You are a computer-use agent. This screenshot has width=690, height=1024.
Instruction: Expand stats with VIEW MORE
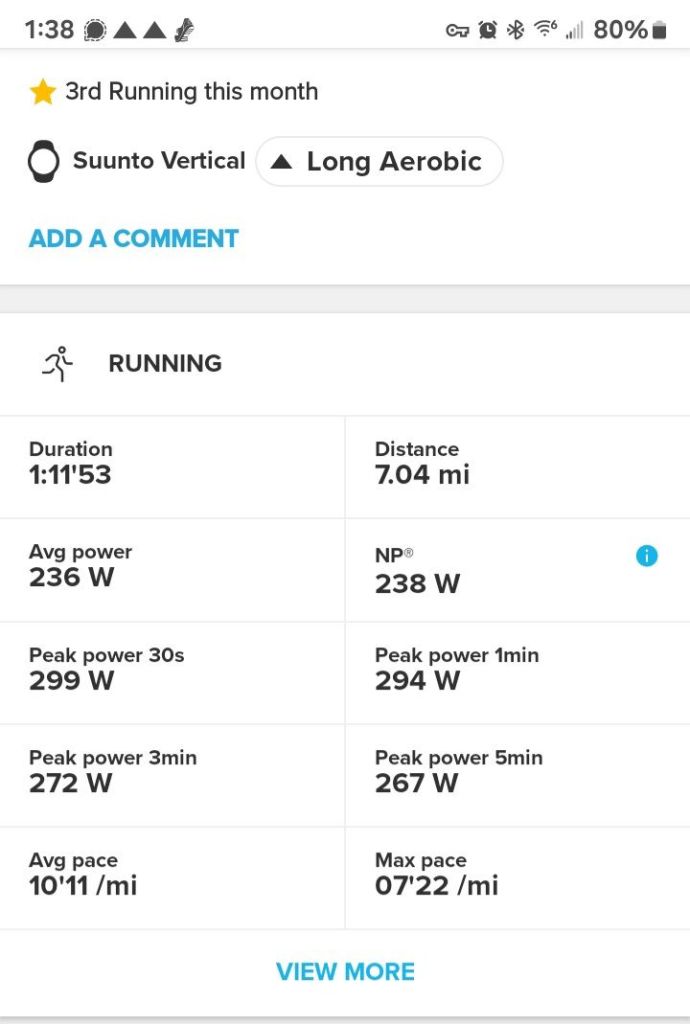(345, 971)
